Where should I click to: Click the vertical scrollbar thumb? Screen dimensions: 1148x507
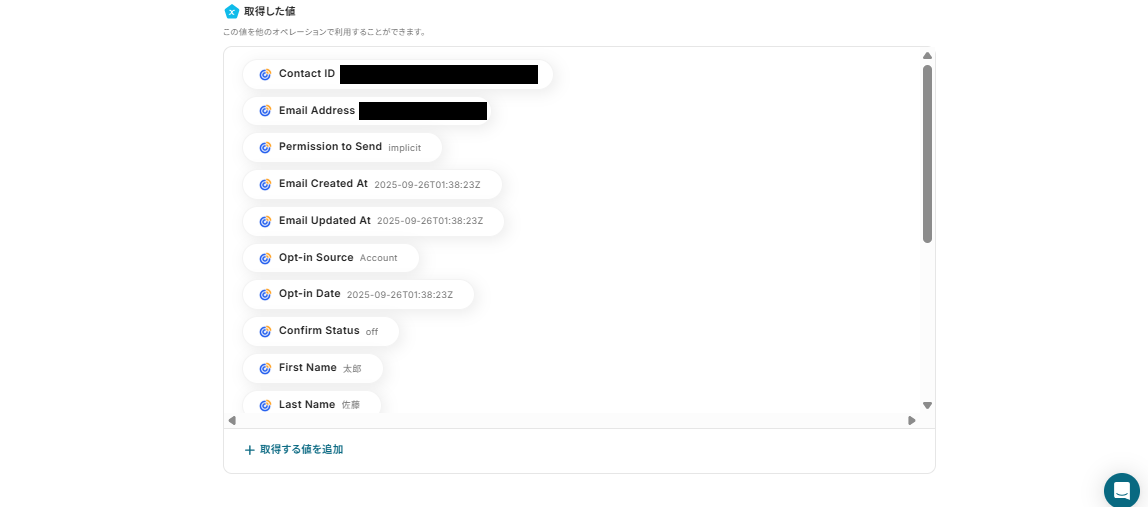click(x=927, y=154)
